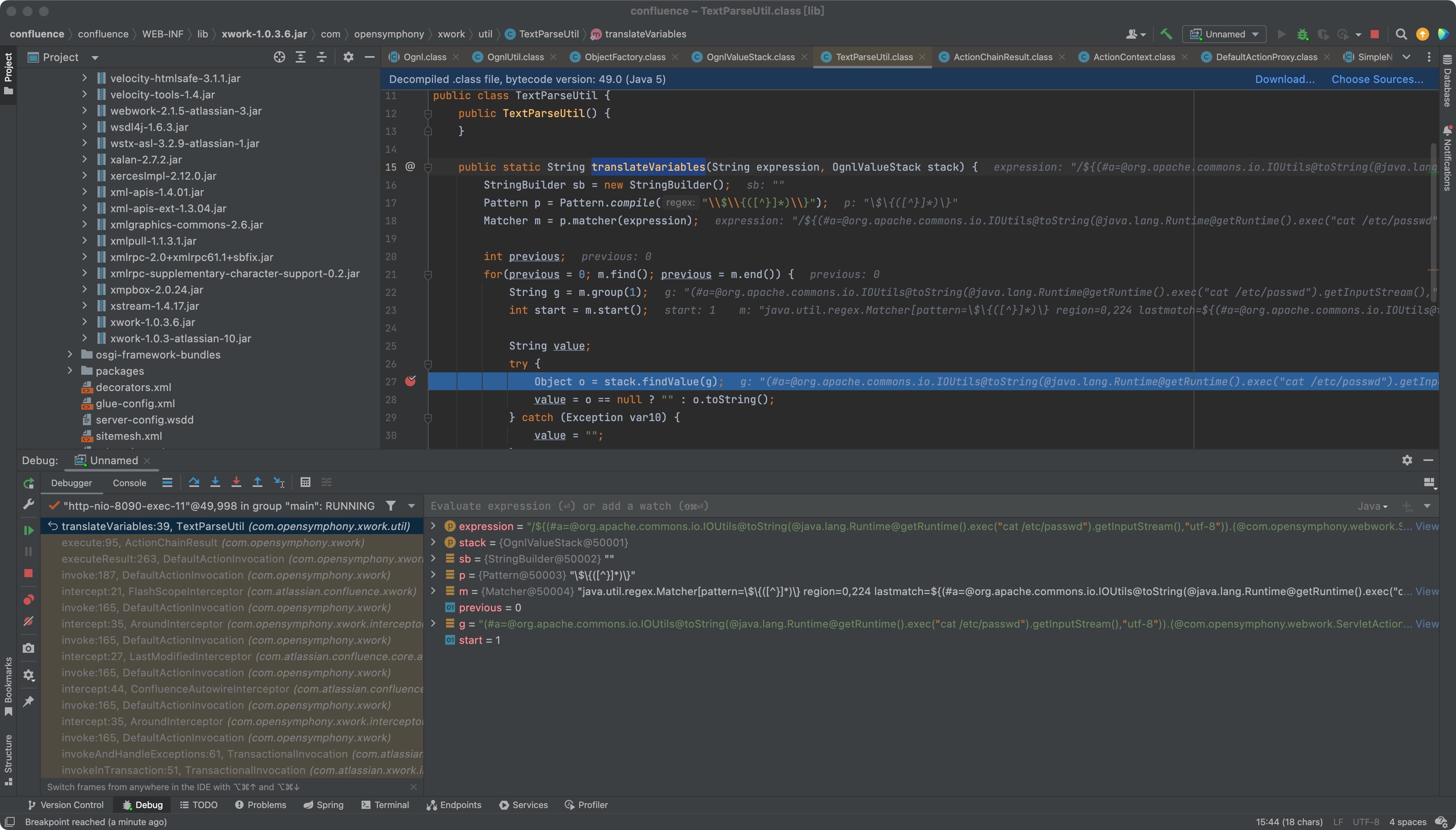The width and height of the screenshot is (1456, 830).
Task: Click Collapse All in Project panel
Action: (x=322, y=57)
